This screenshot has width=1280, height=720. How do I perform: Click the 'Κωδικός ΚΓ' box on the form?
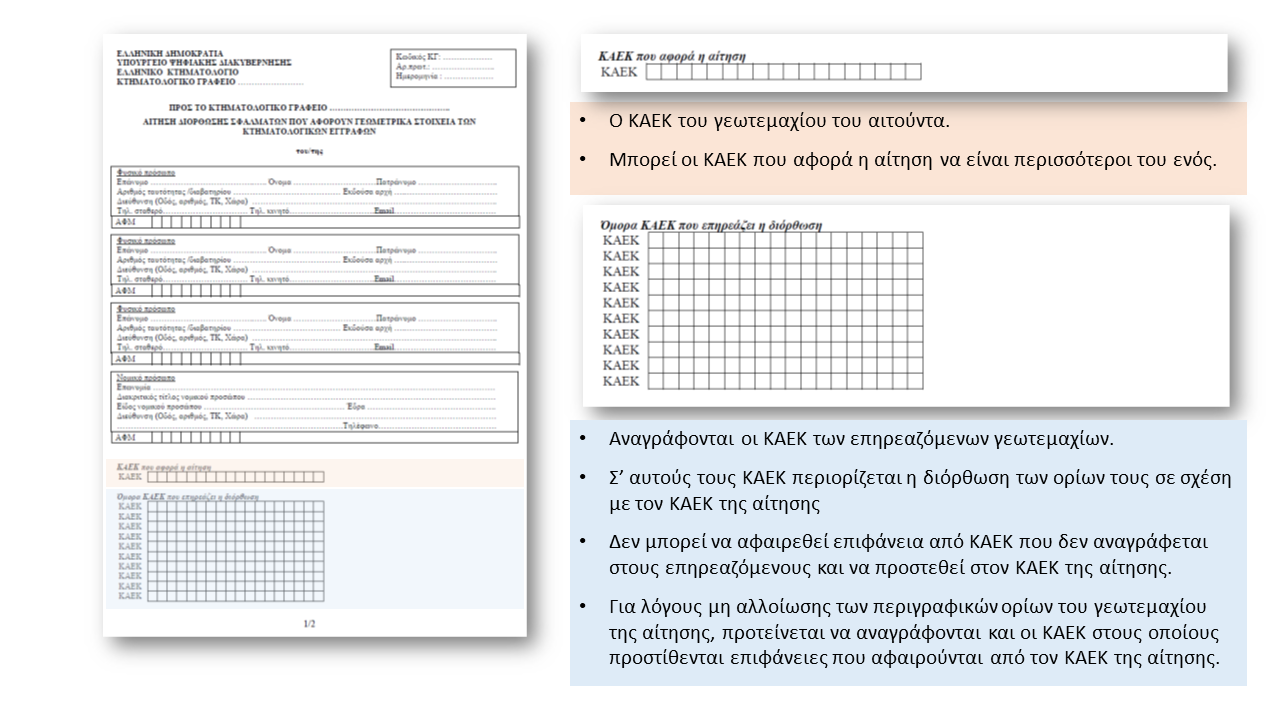pyautogui.click(x=453, y=67)
